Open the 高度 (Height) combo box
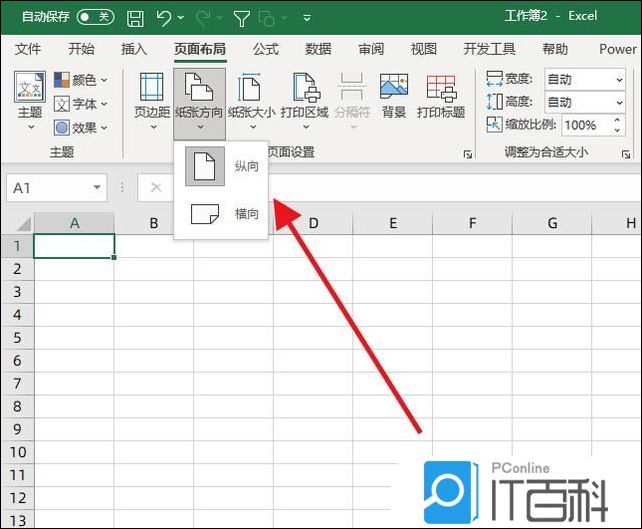Screen dimensions: 642x529 pos(585,102)
